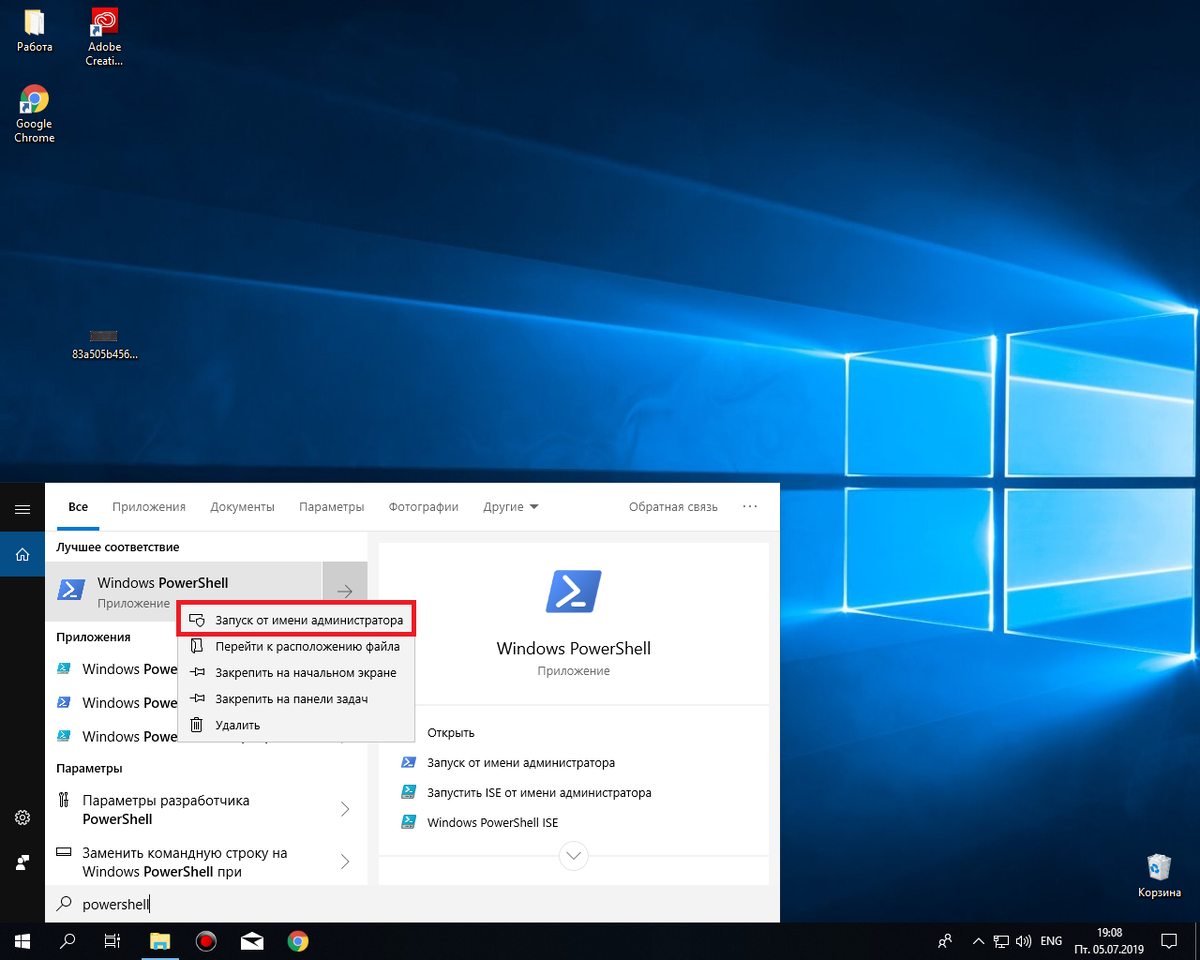Viewport: 1200px width, 960px height.
Task: Open network status tray icon
Action: (x=1000, y=941)
